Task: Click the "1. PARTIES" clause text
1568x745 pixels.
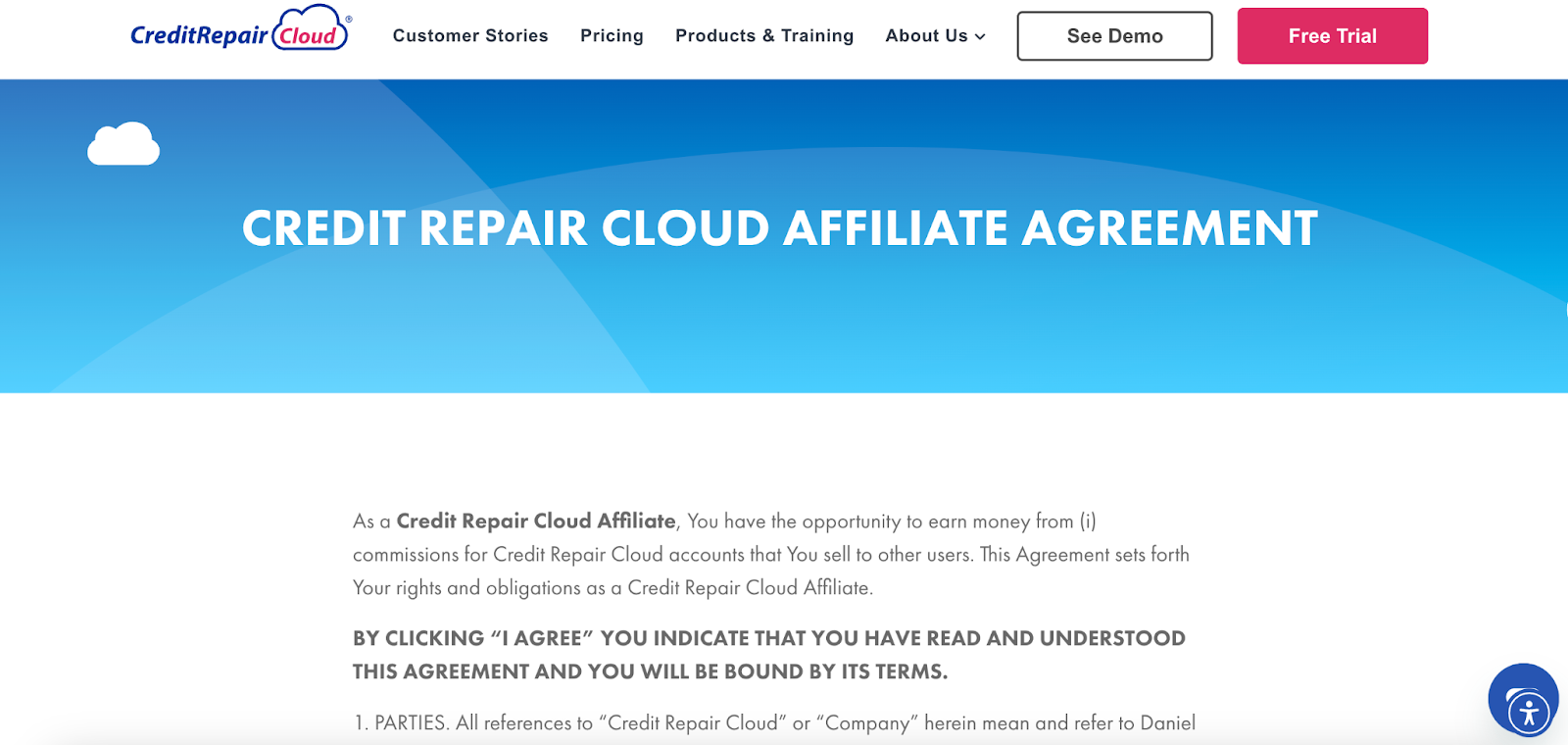Action: (x=774, y=722)
